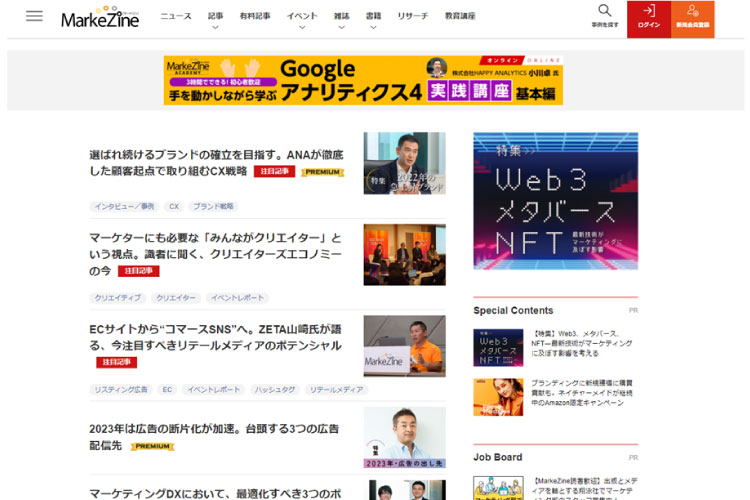
Task: Click the Job Board heading
Action: (x=498, y=457)
